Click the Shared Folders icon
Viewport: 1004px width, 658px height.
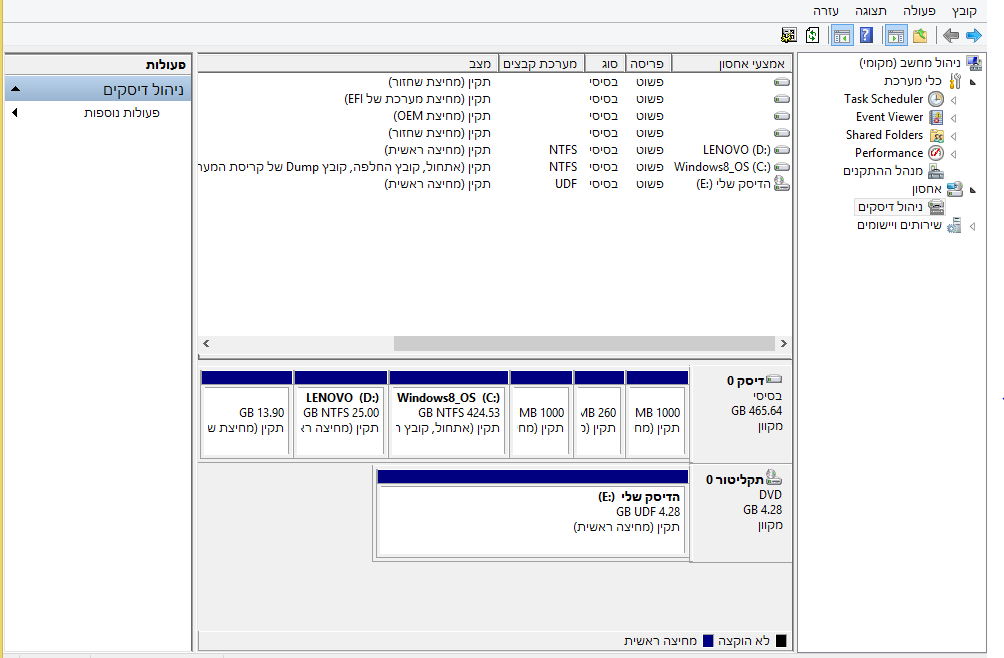tap(936, 135)
